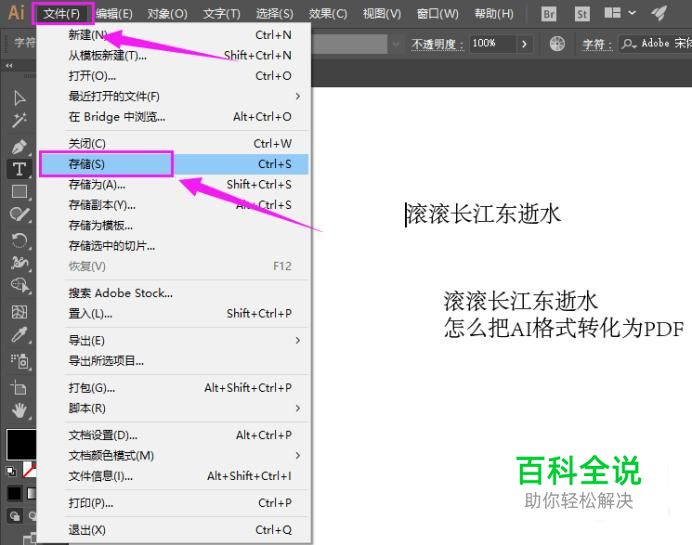Select the Mesh tool
Image resolution: width=692 pixels, height=545 pixels.
pos(19,312)
